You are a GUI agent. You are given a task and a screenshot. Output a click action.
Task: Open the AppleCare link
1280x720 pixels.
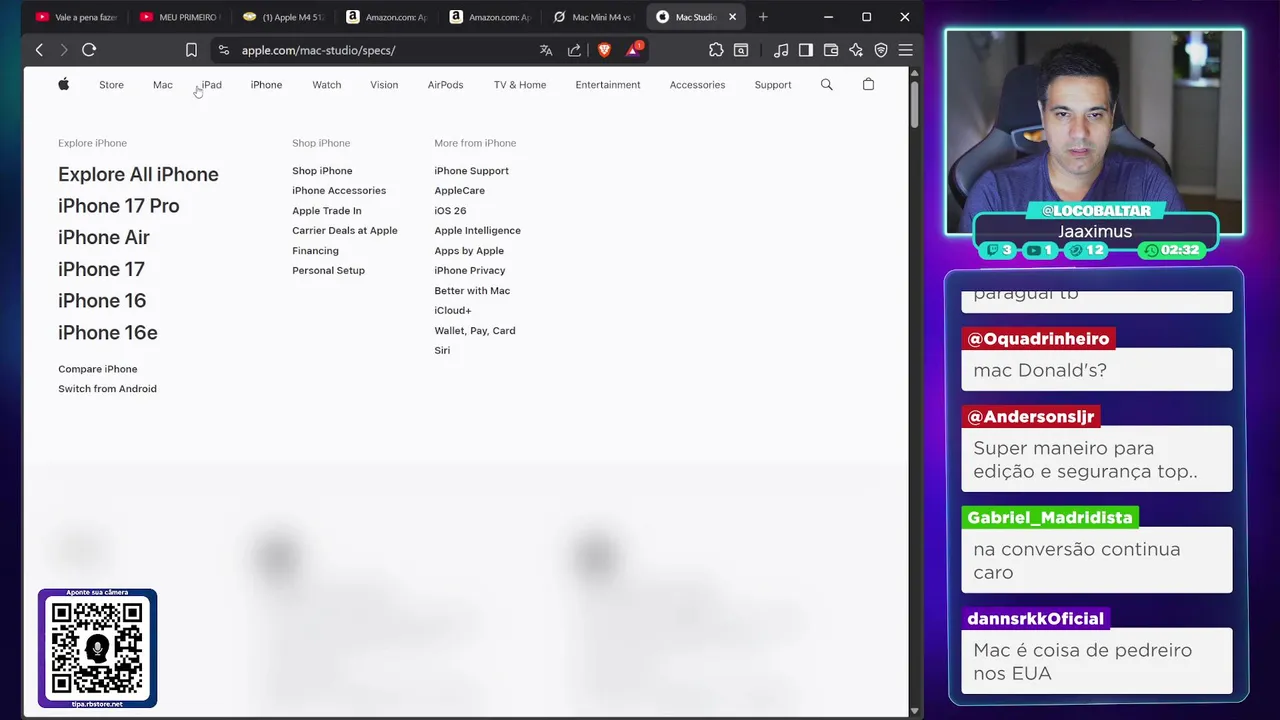(x=459, y=191)
